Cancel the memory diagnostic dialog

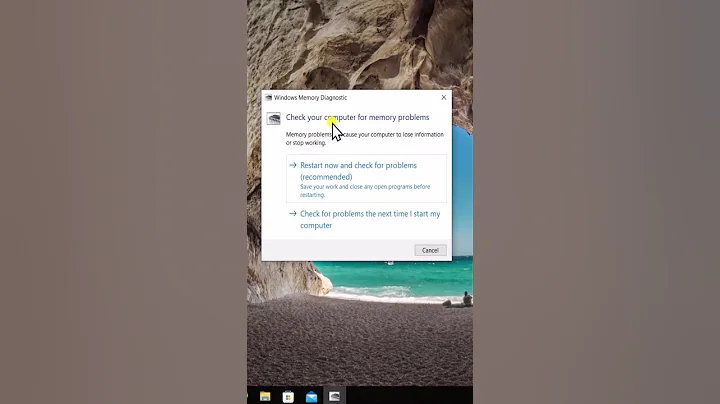(x=430, y=250)
